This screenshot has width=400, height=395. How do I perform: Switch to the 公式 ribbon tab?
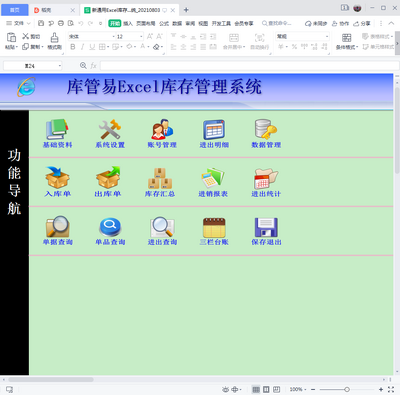[164, 23]
